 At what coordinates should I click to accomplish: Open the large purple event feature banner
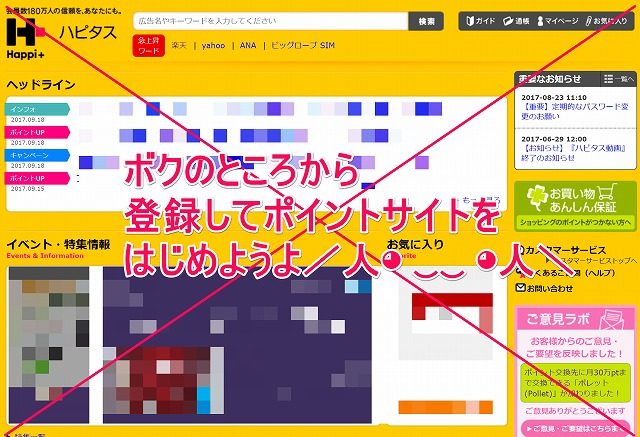tap(237, 345)
